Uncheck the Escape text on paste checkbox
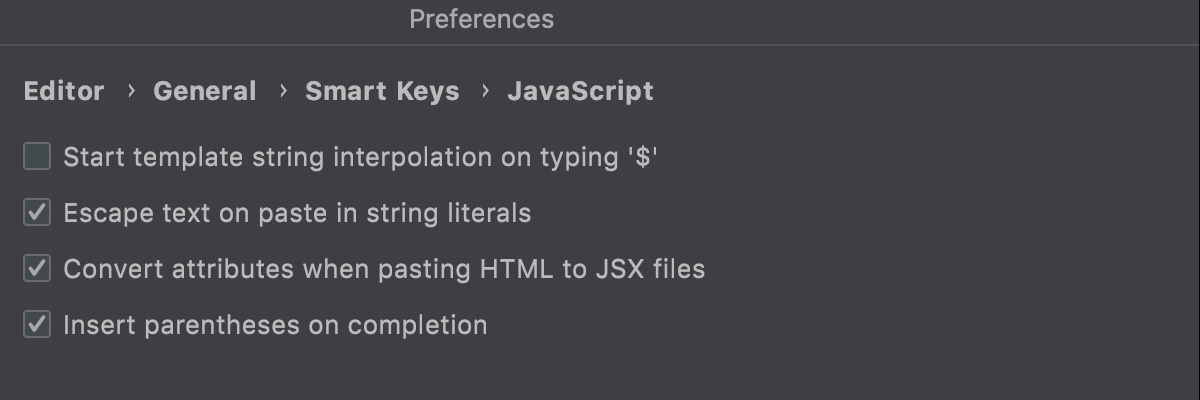Image resolution: width=1200 pixels, height=400 pixels. click(37, 213)
